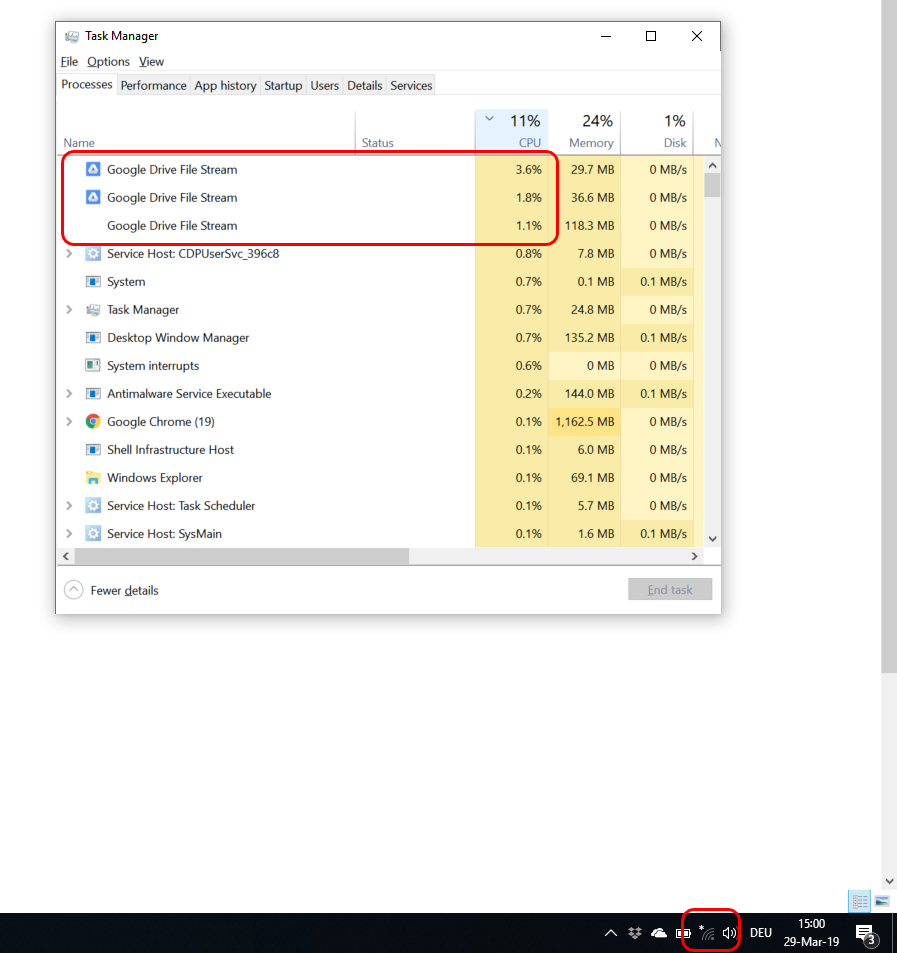The height and width of the screenshot is (953, 897).
Task: Open the View menu
Action: click(151, 61)
